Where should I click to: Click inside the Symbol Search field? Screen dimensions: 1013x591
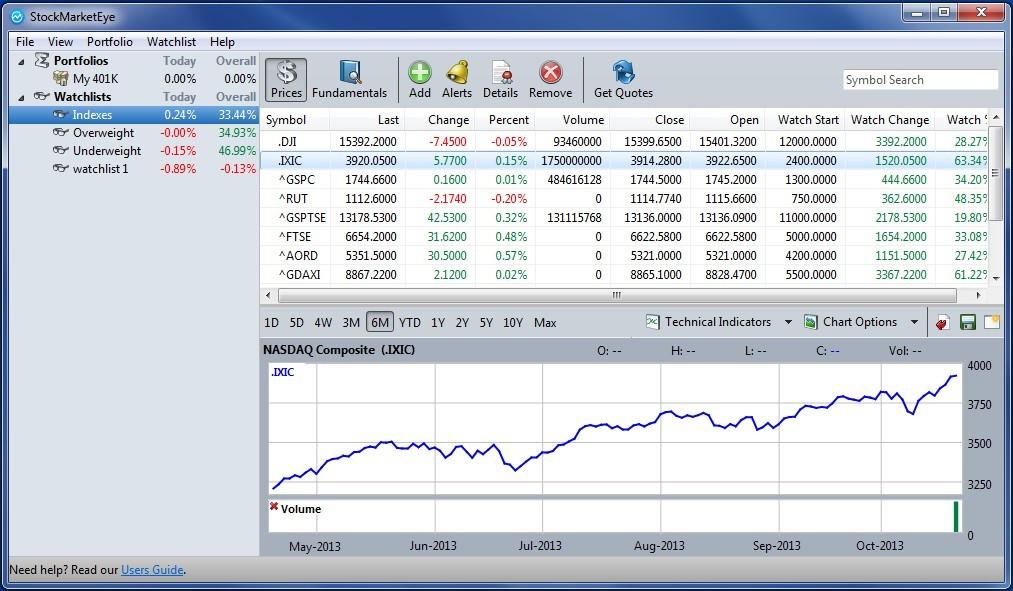pos(920,79)
